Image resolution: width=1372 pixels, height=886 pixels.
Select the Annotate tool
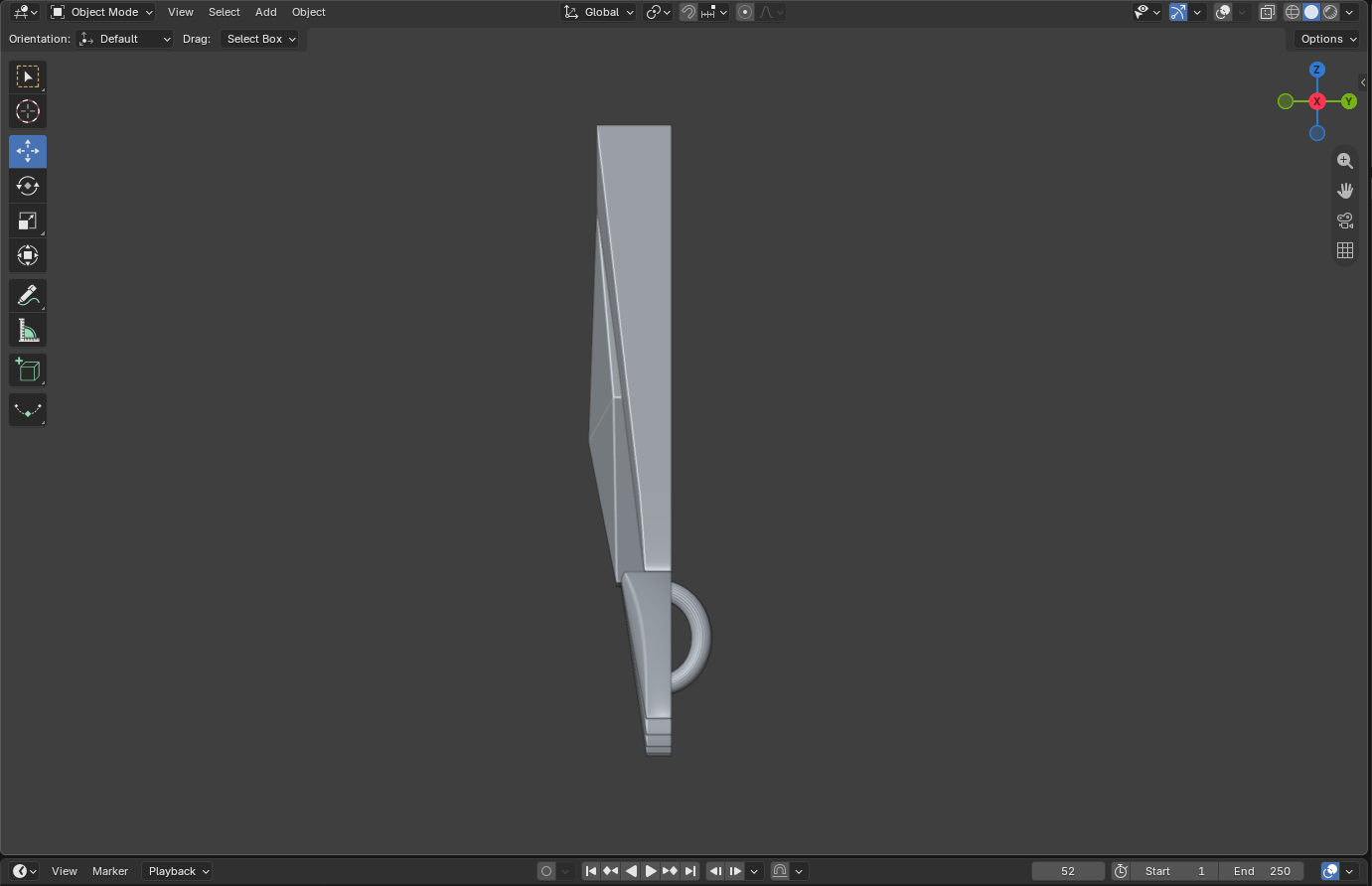[28, 295]
